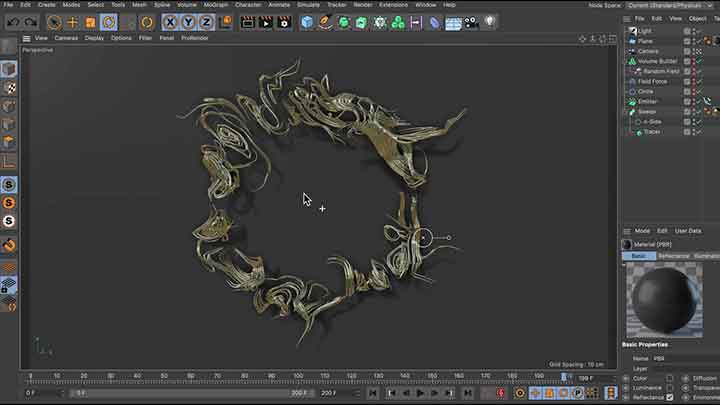Switch to Reflectance material tab
Screen dimensions: 720x405
pyautogui.click(x=674, y=256)
